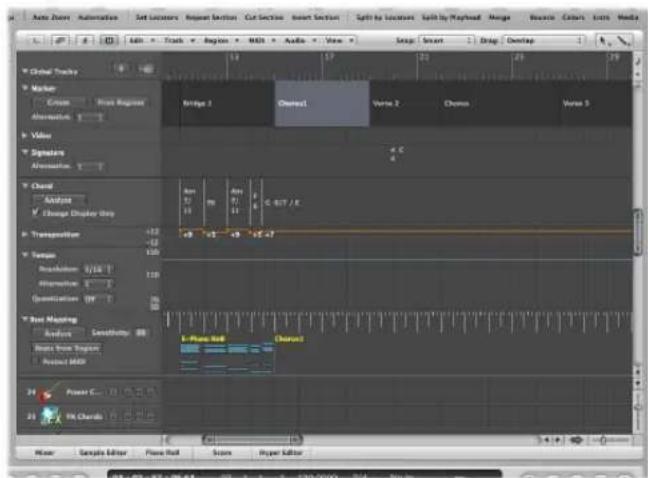Open the Snap mode dropdown

click(446, 40)
